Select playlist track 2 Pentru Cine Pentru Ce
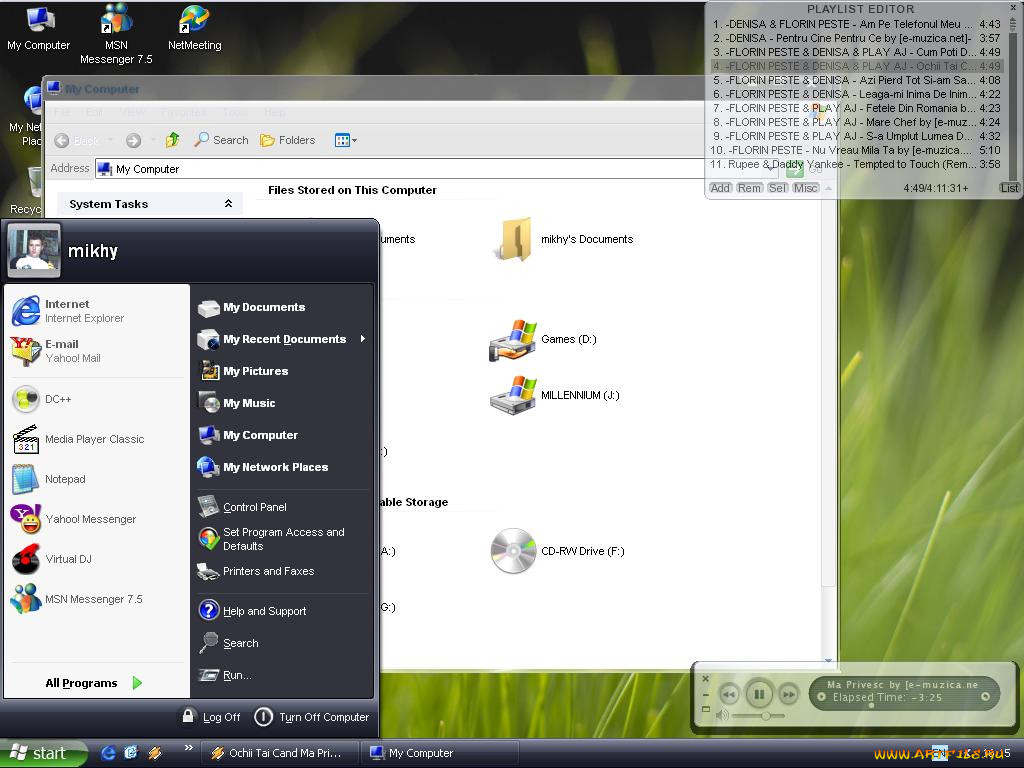 [856, 38]
